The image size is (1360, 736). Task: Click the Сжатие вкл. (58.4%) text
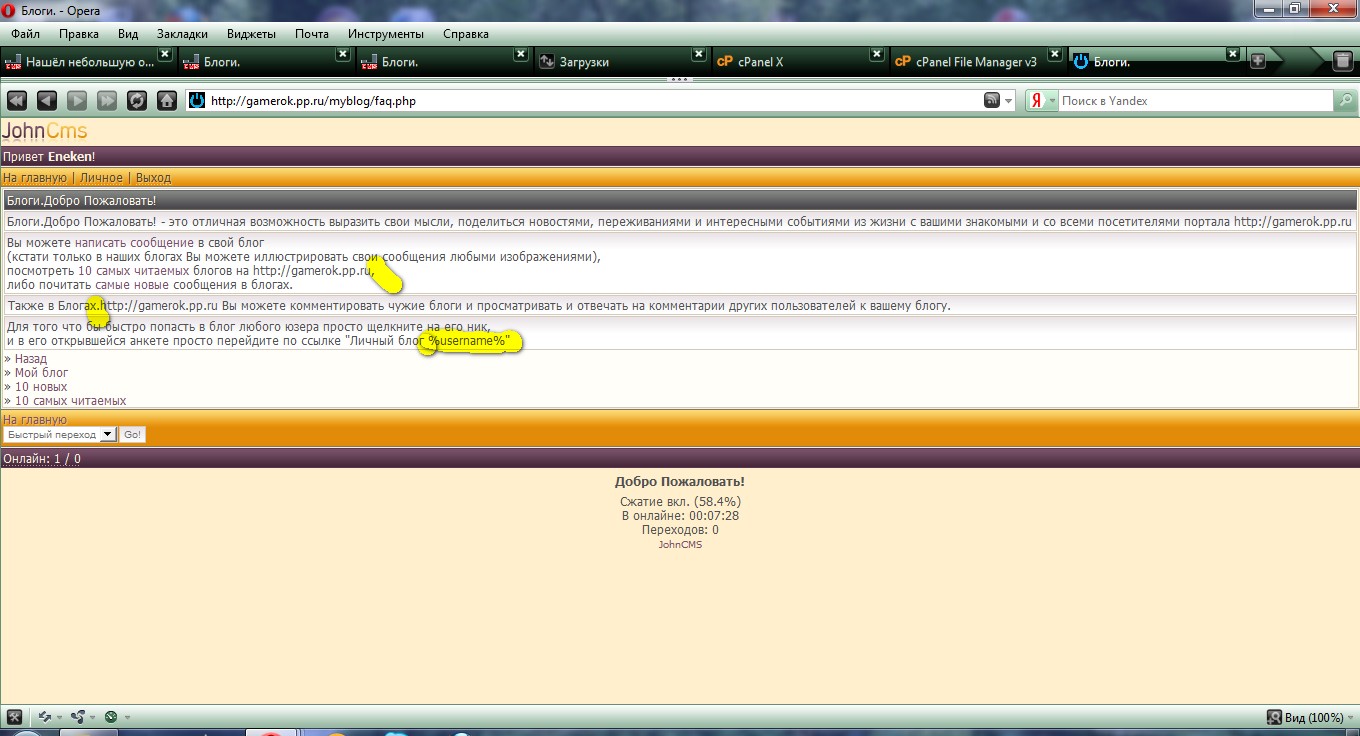point(680,502)
